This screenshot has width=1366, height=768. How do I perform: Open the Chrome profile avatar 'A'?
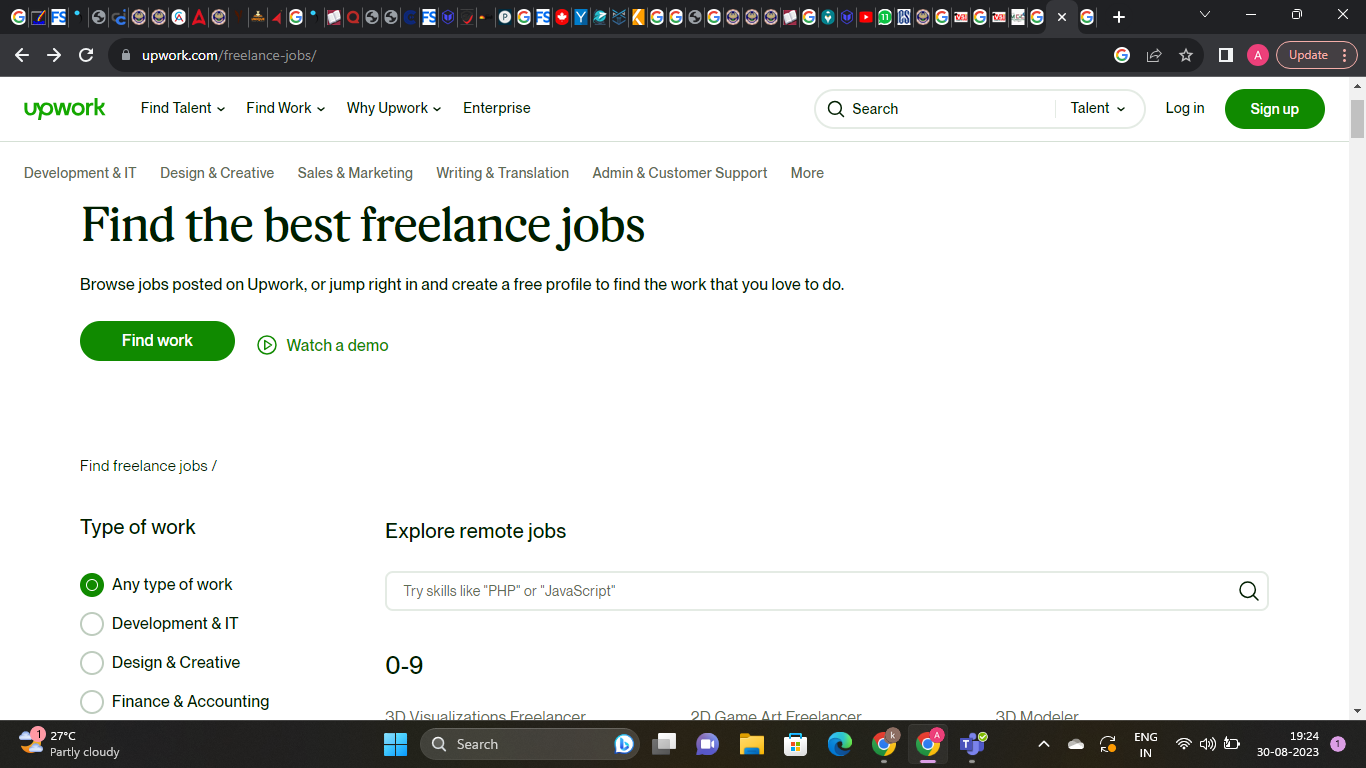tap(1258, 55)
